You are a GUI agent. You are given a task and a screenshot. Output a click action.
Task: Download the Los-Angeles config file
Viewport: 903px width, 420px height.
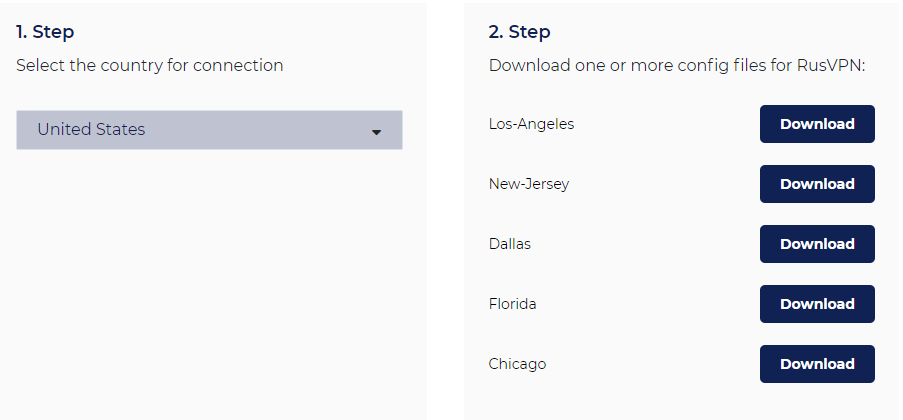click(817, 124)
